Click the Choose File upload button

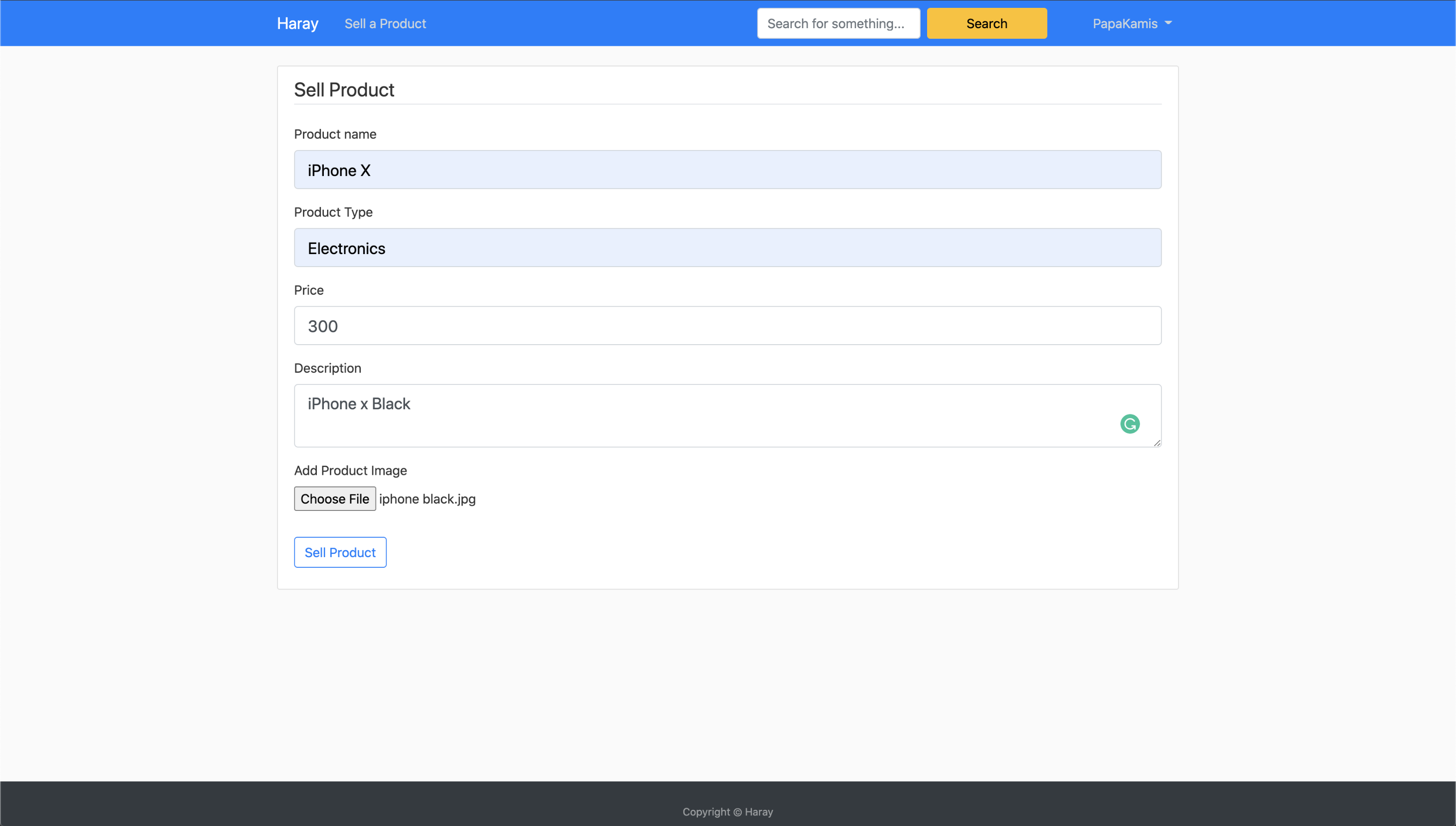[334, 498]
